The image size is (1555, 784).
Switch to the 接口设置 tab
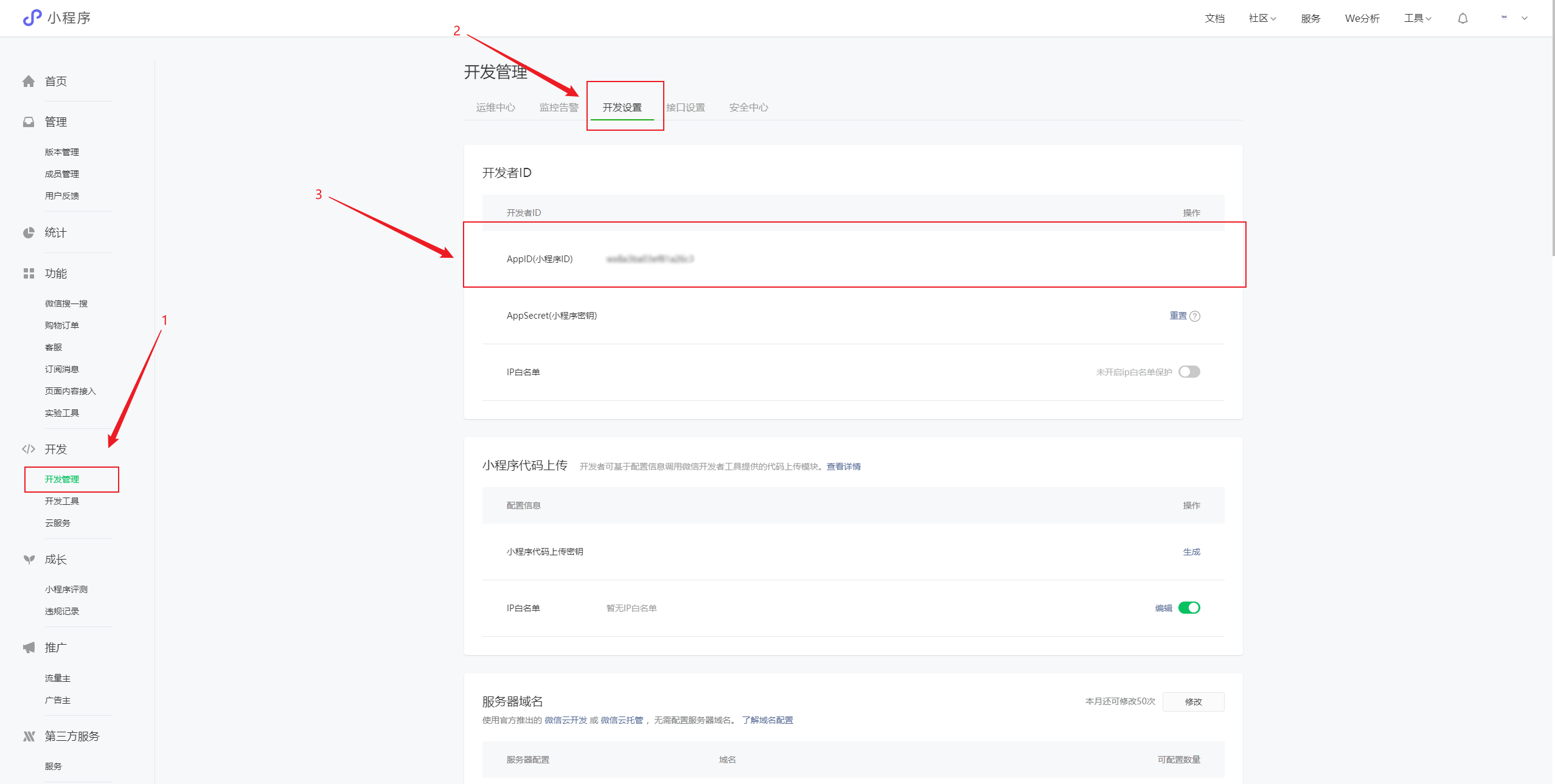pos(685,108)
